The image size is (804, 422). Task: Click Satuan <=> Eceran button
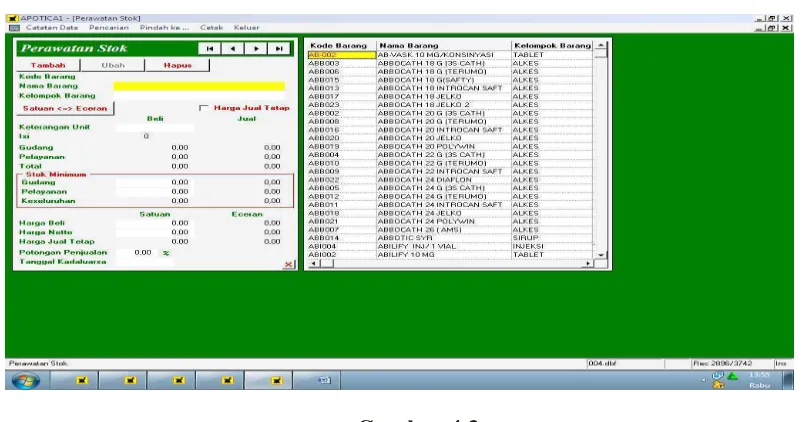click(x=65, y=108)
